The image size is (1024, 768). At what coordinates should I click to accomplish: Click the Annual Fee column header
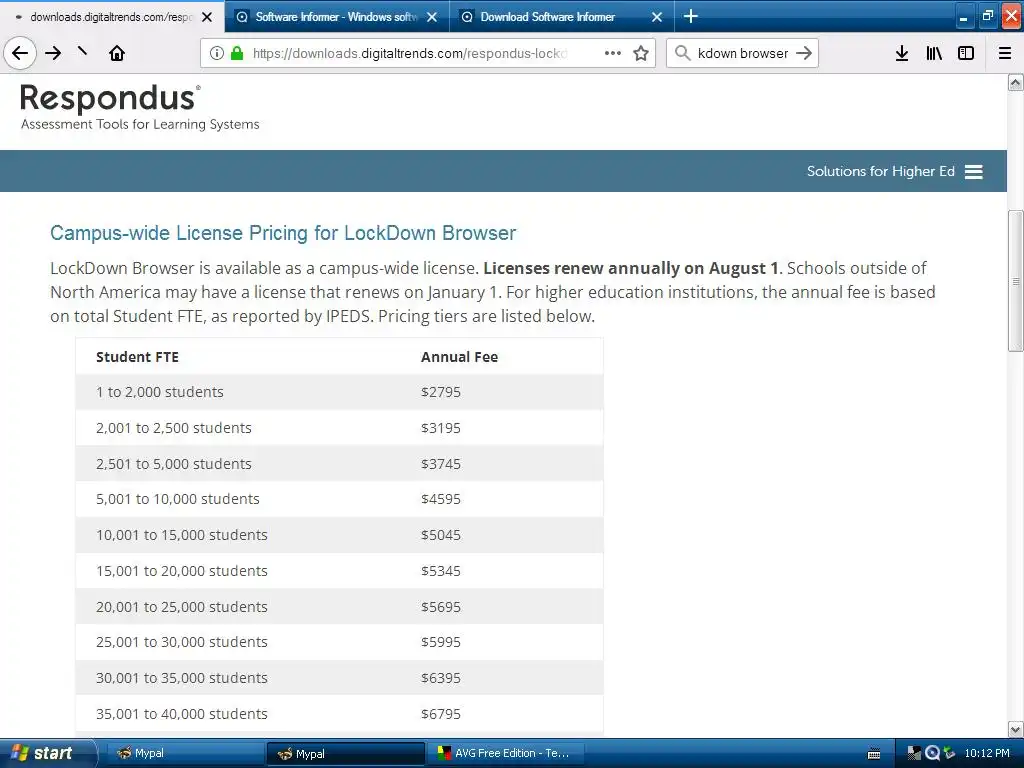459,357
